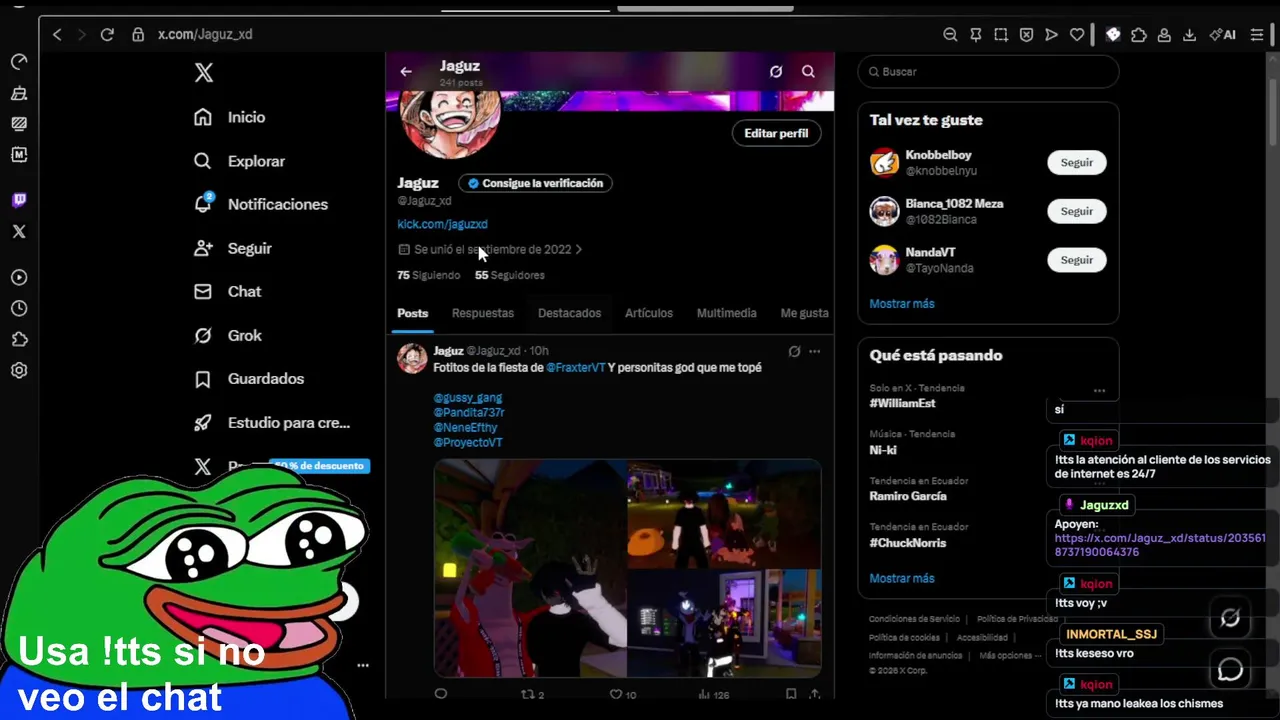Go back using the profile header arrow

[406, 71]
